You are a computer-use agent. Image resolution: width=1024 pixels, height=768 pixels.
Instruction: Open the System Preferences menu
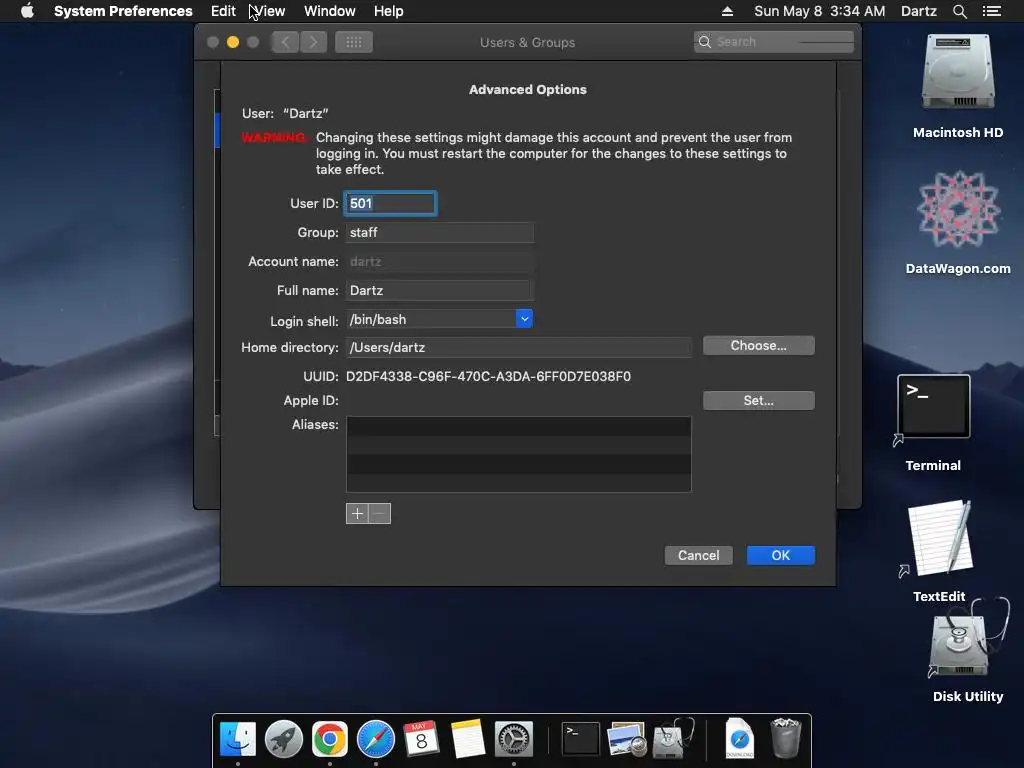coord(123,11)
